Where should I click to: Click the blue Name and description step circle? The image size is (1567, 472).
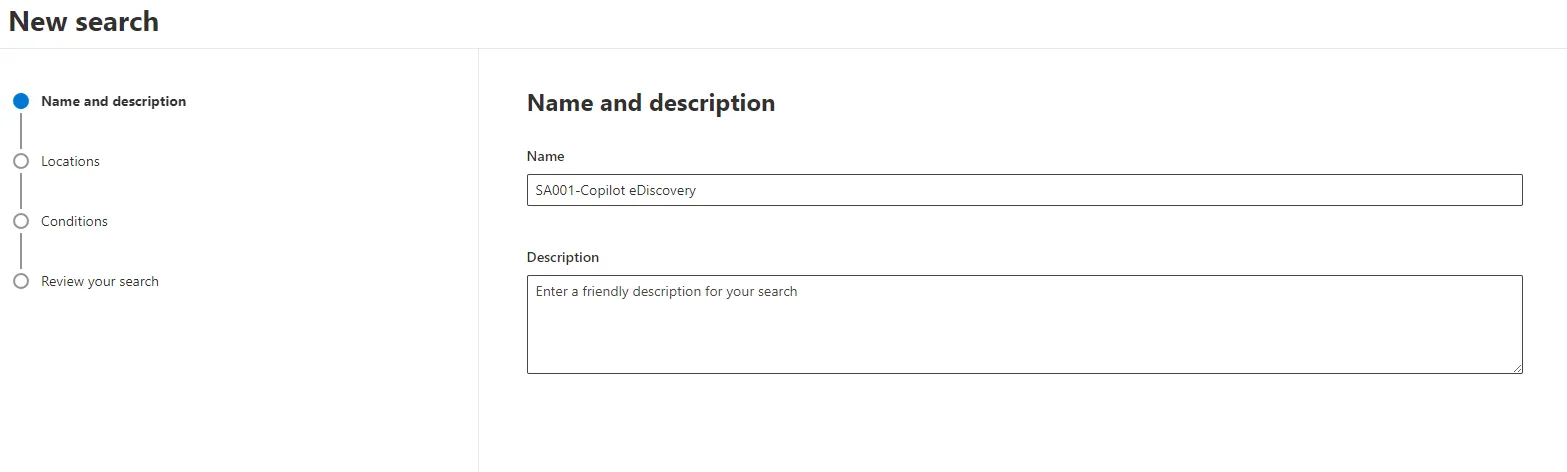21,101
